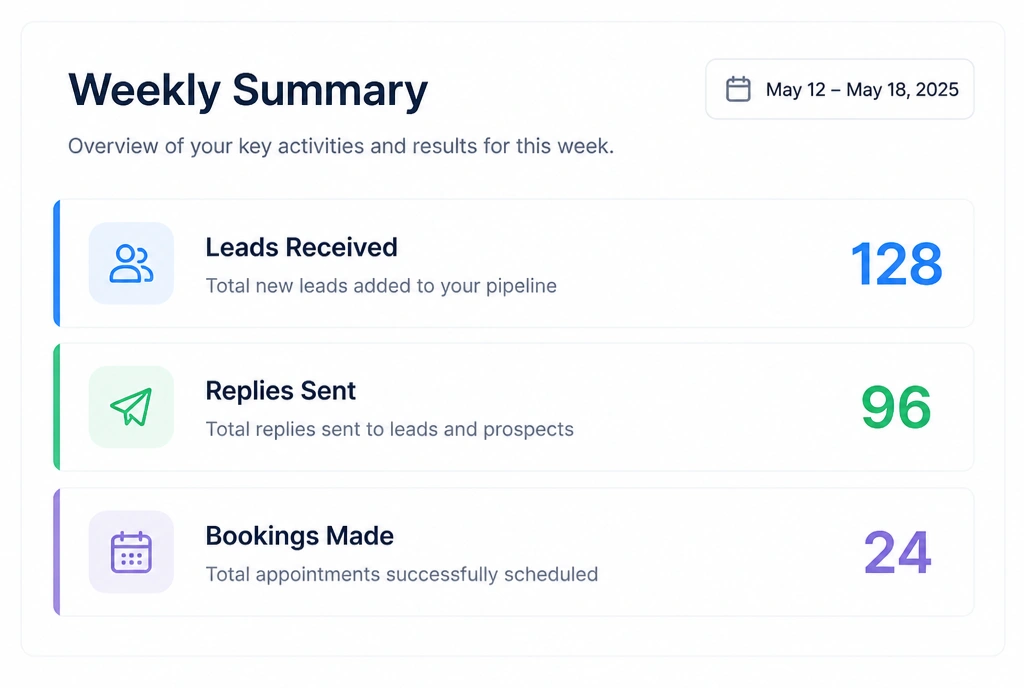Click the purple calendar Bookings Made icon
1024x688 pixels.
tap(131, 552)
